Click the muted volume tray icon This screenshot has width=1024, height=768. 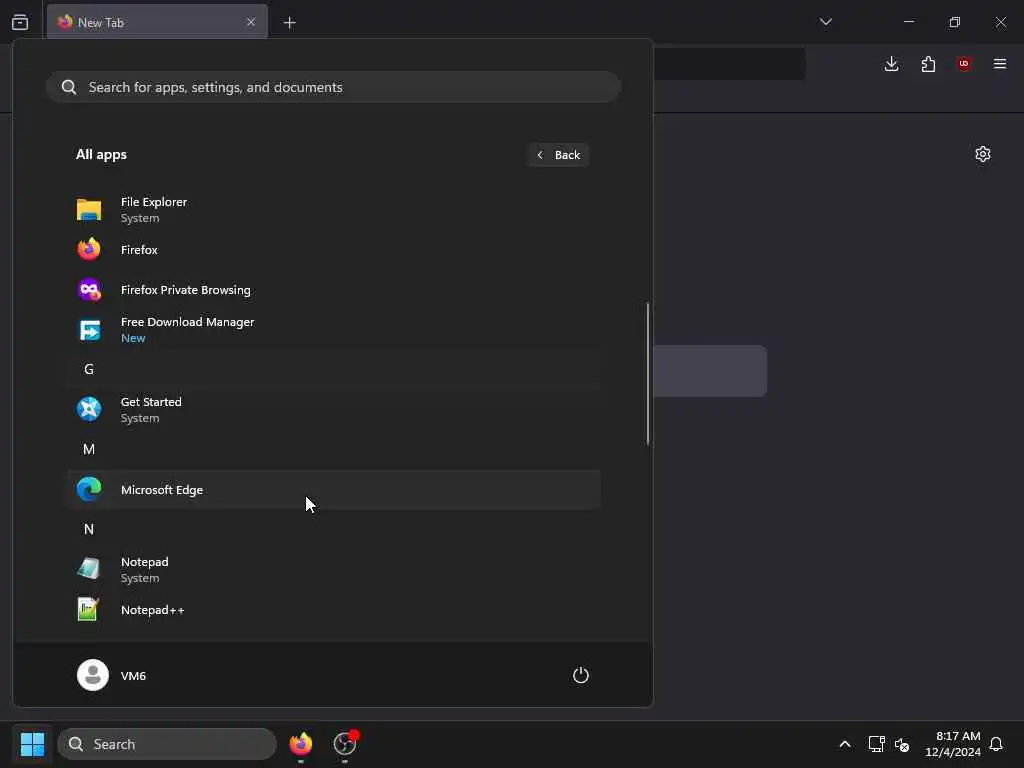tap(903, 744)
